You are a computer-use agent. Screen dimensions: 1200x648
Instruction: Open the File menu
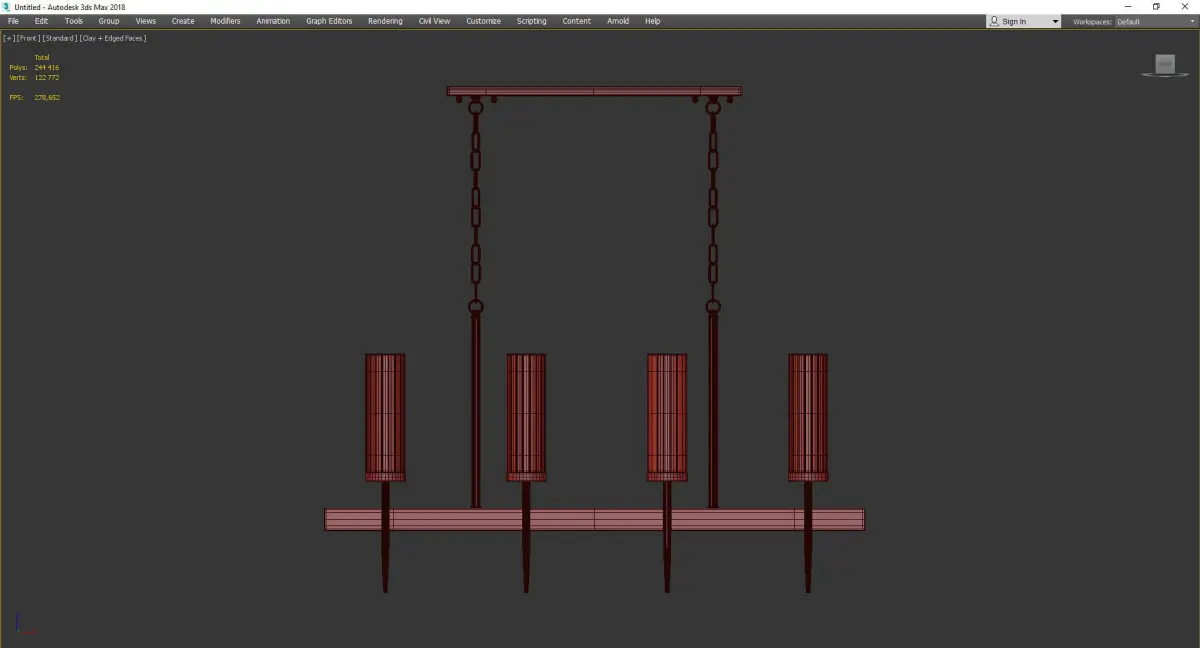(13, 21)
